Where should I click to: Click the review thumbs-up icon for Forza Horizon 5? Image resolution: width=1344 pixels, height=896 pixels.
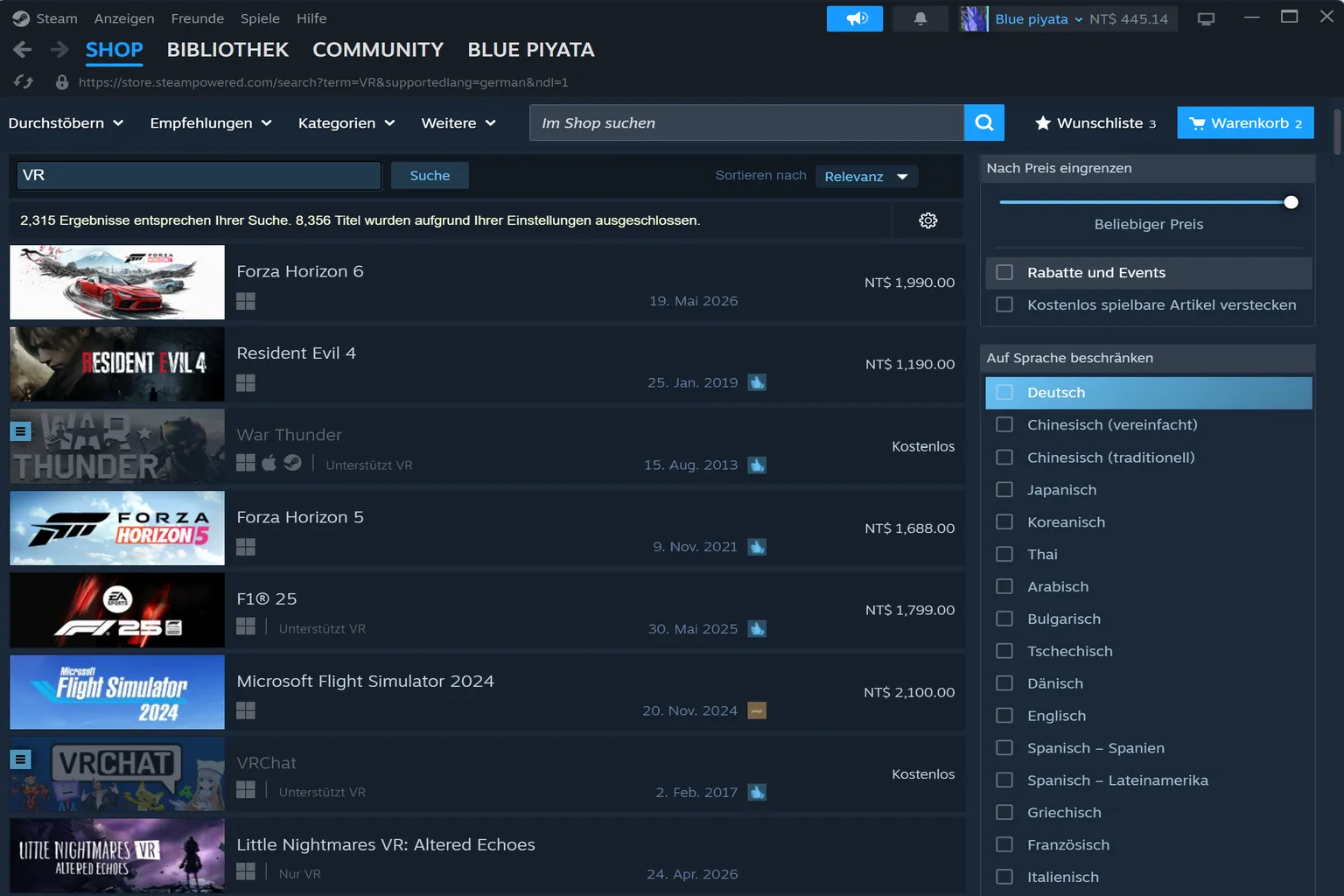[757, 547]
